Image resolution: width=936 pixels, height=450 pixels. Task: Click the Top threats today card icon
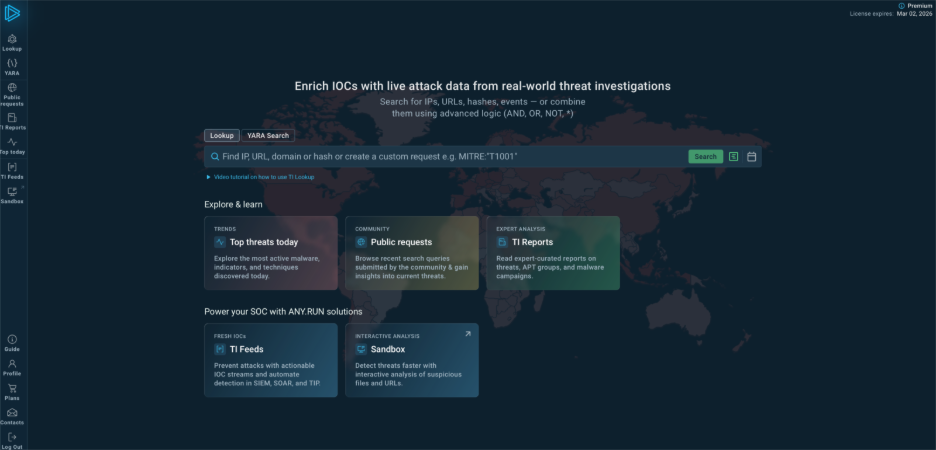(220, 242)
